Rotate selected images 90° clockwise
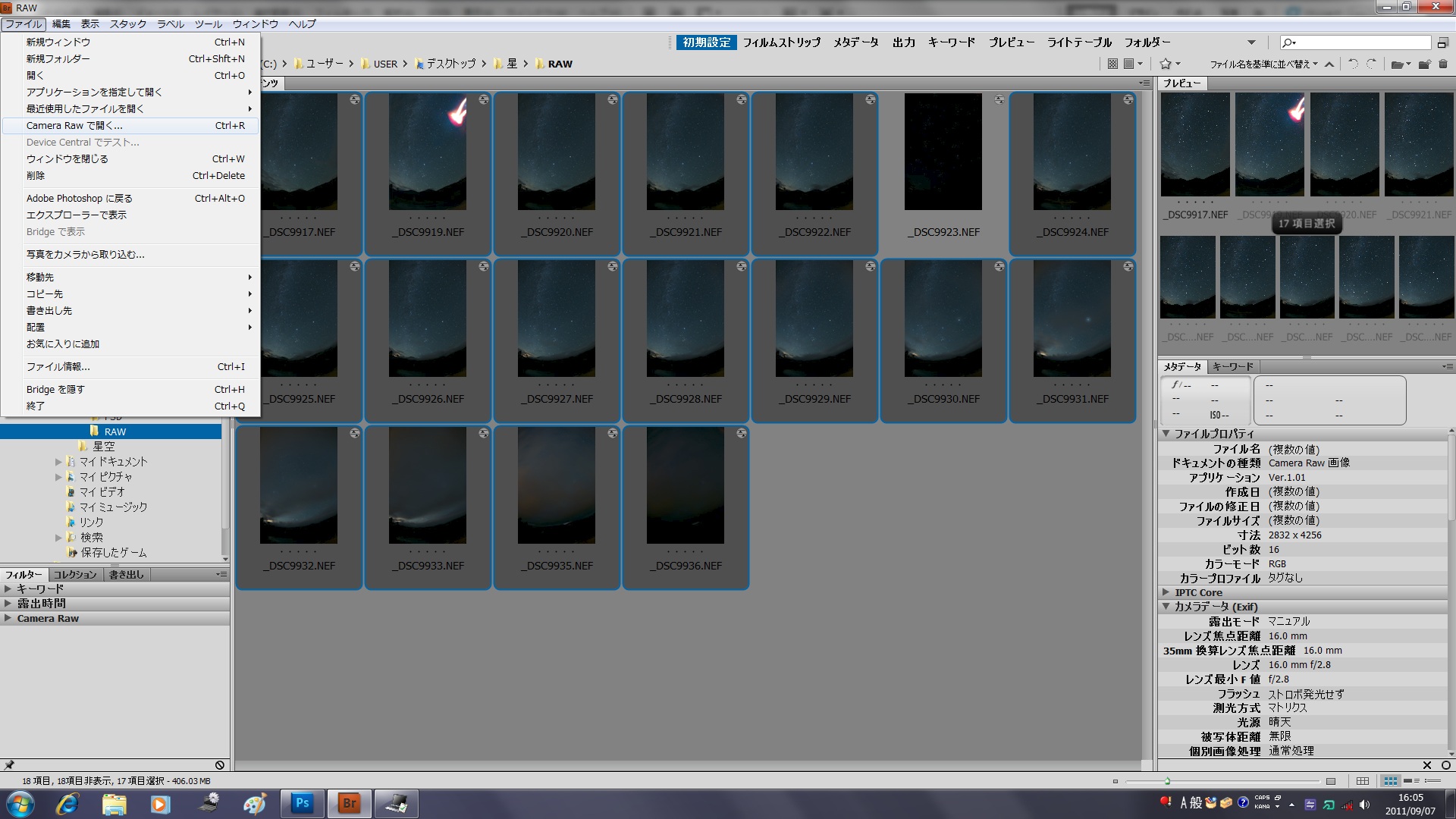 click(1371, 64)
